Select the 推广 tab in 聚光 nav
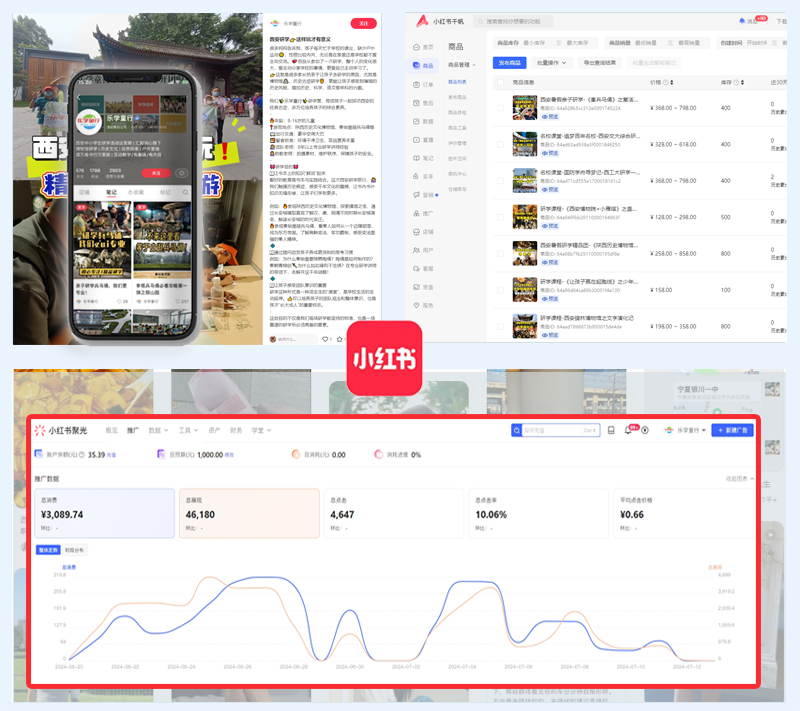 click(133, 430)
